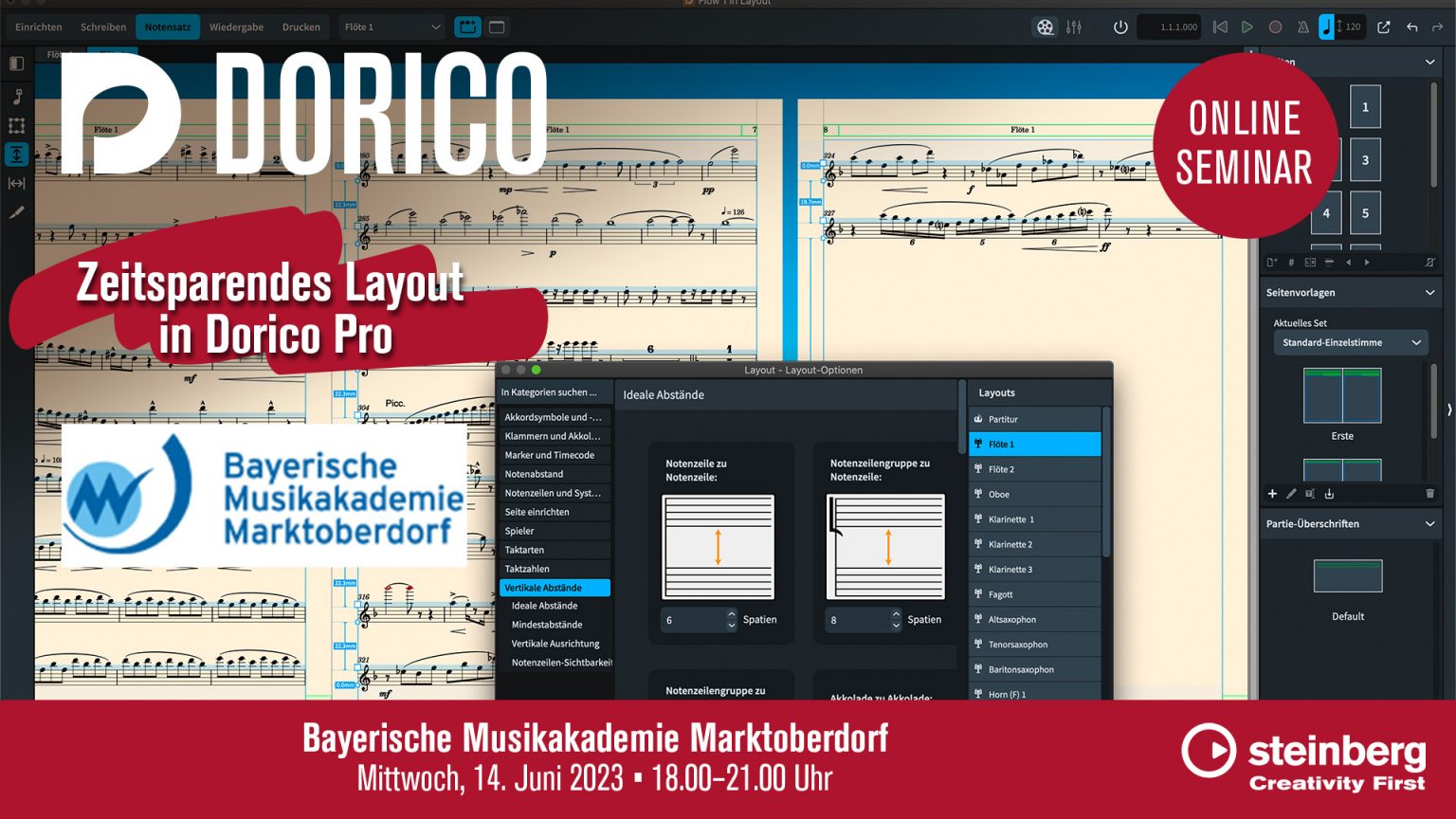Screen dimensions: 1456x819
Task: Click the page number change icon
Action: click(x=1291, y=263)
